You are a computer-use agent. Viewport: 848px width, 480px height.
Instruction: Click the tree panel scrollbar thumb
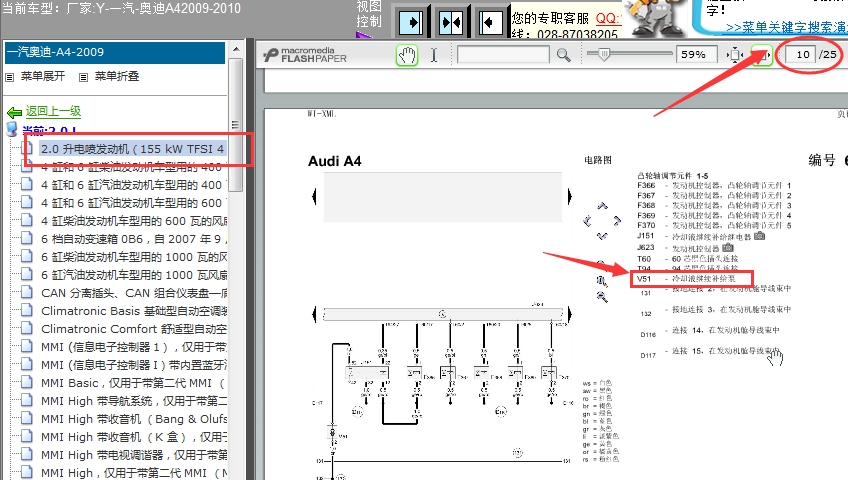pos(235,125)
